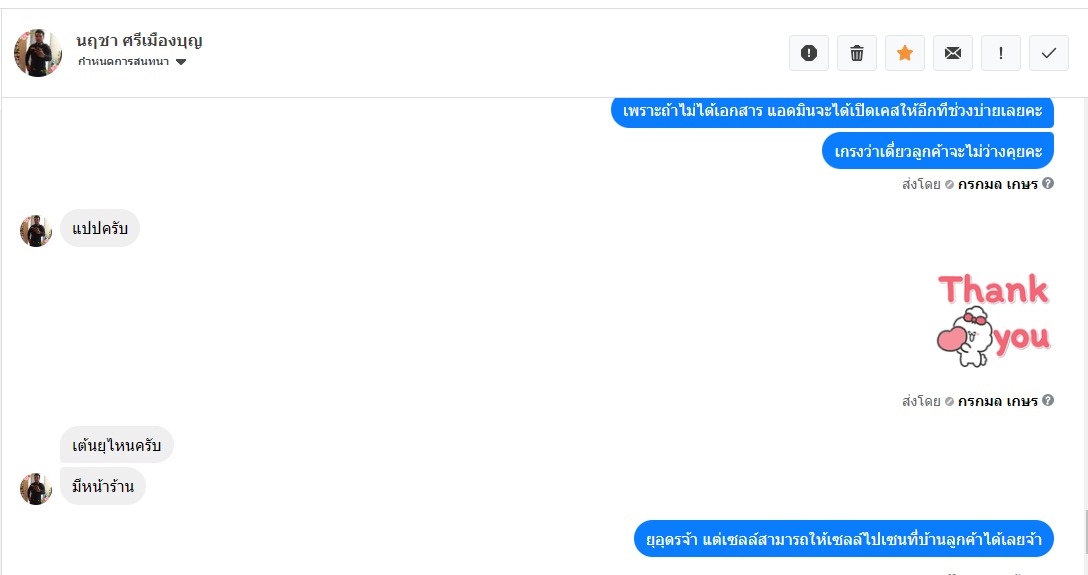The height and width of the screenshot is (575, 1088).
Task: Mark conversation as spam using exclamation circle icon
Action: pos(808,53)
